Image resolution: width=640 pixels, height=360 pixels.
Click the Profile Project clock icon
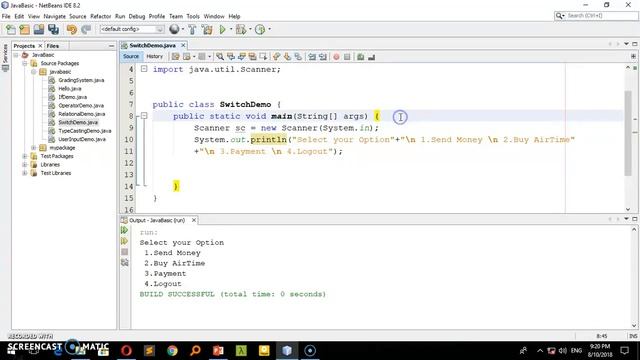click(260, 29)
